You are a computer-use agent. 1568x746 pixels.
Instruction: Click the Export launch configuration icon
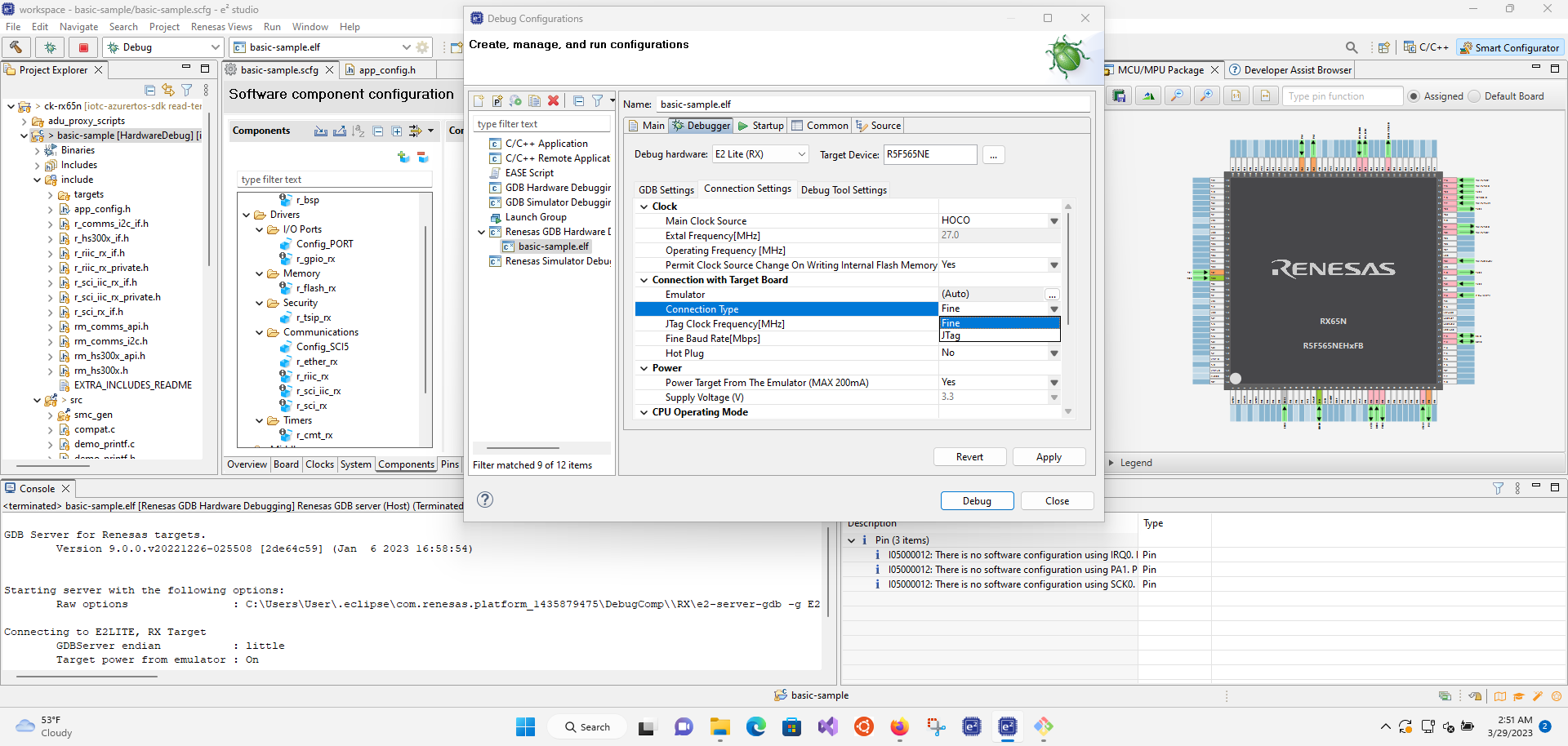click(x=515, y=100)
